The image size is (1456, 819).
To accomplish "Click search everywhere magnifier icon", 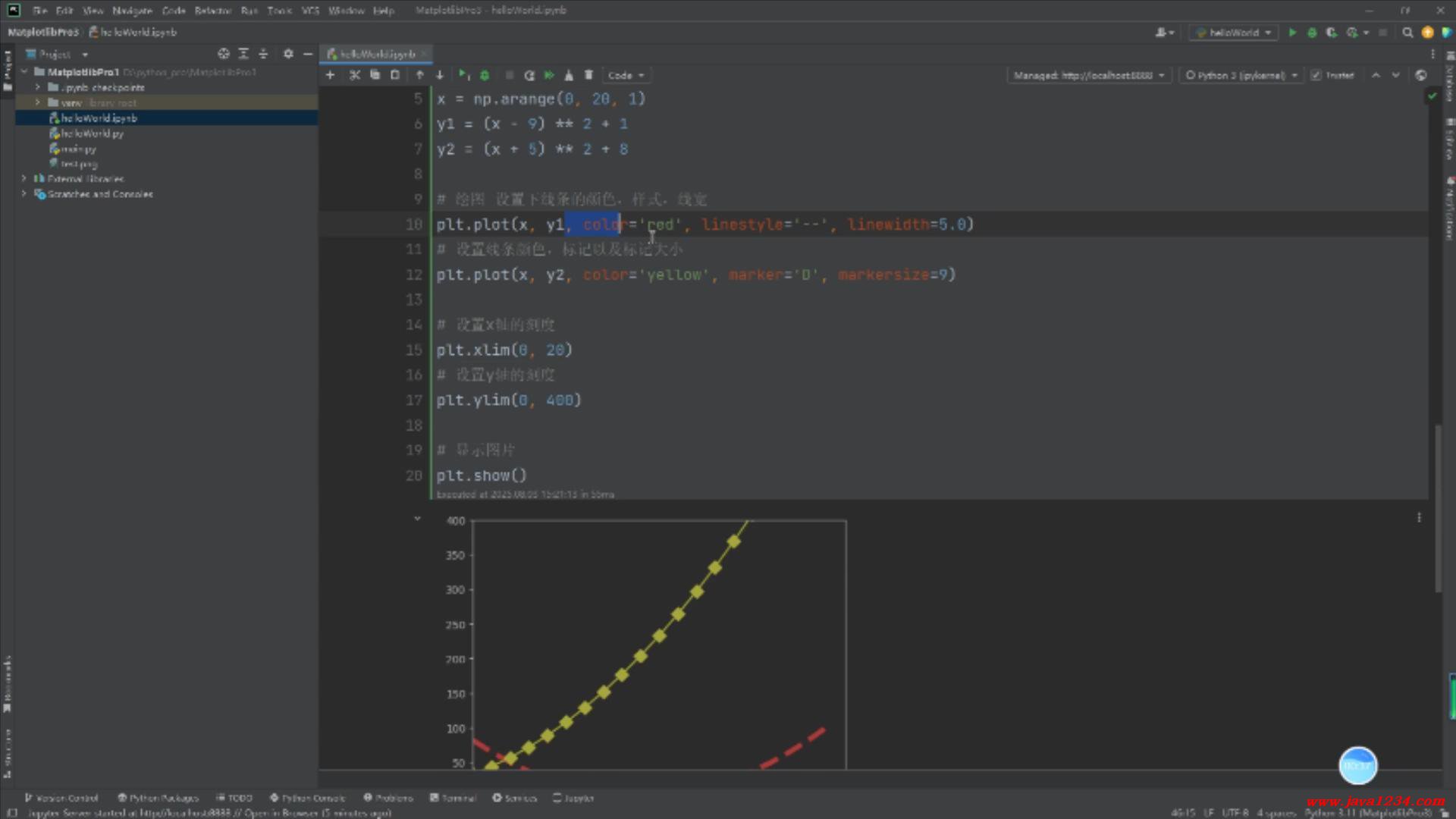I will coord(1407,33).
